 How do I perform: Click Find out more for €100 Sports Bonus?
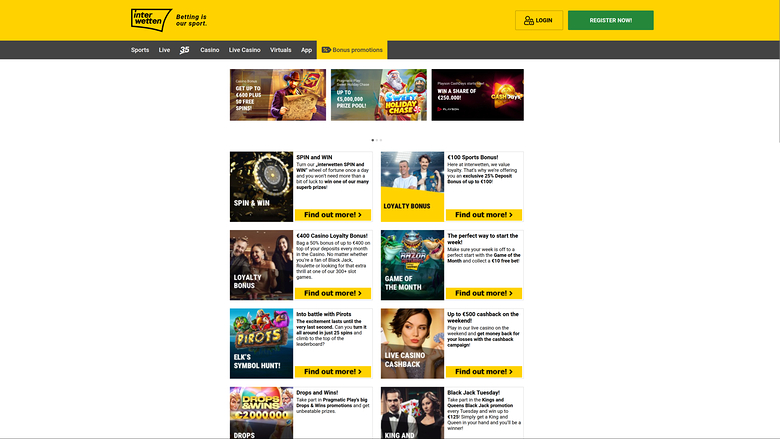tap(484, 215)
